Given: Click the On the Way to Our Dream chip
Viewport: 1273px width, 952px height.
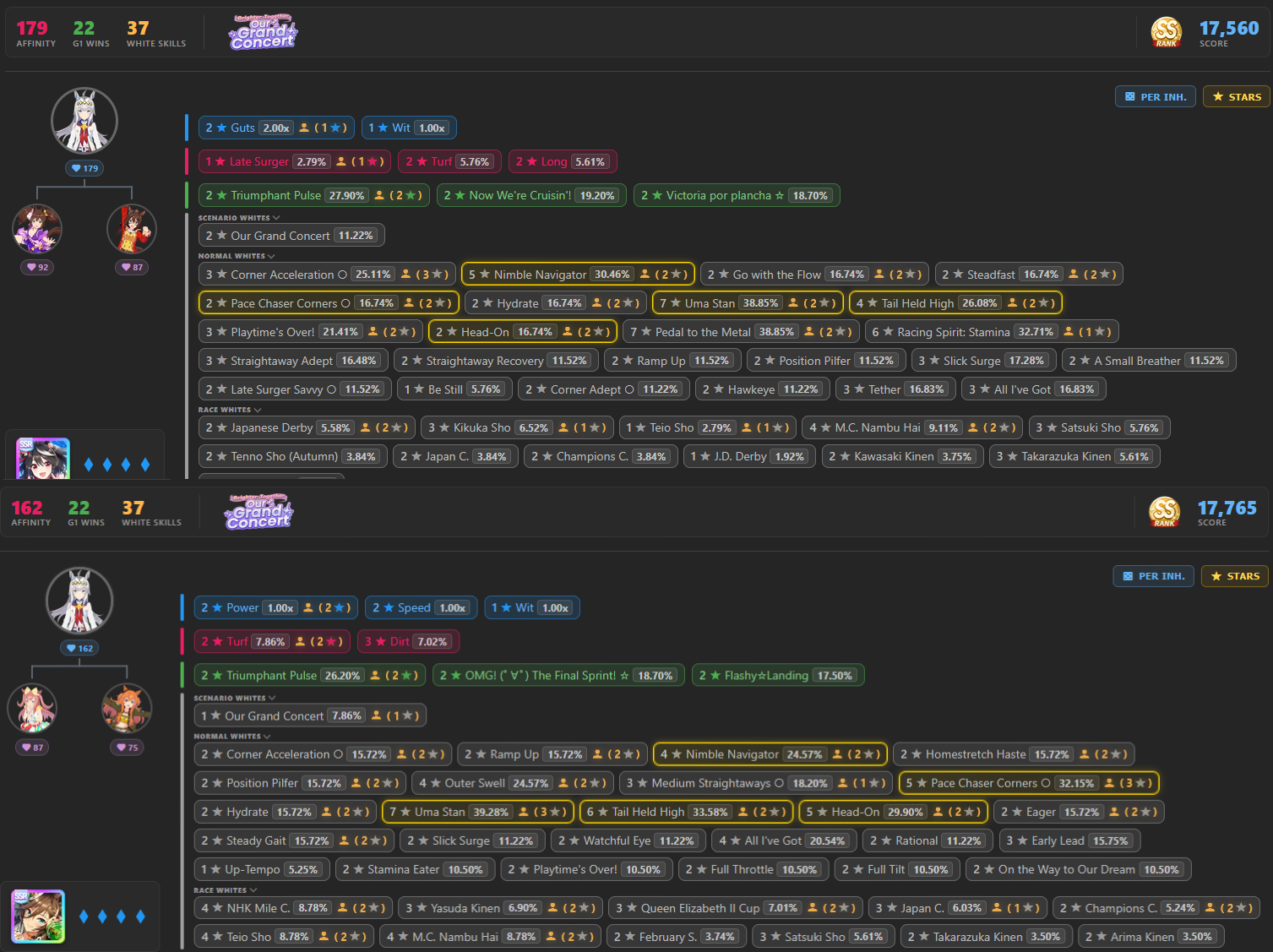Looking at the screenshot, I should 1078,869.
